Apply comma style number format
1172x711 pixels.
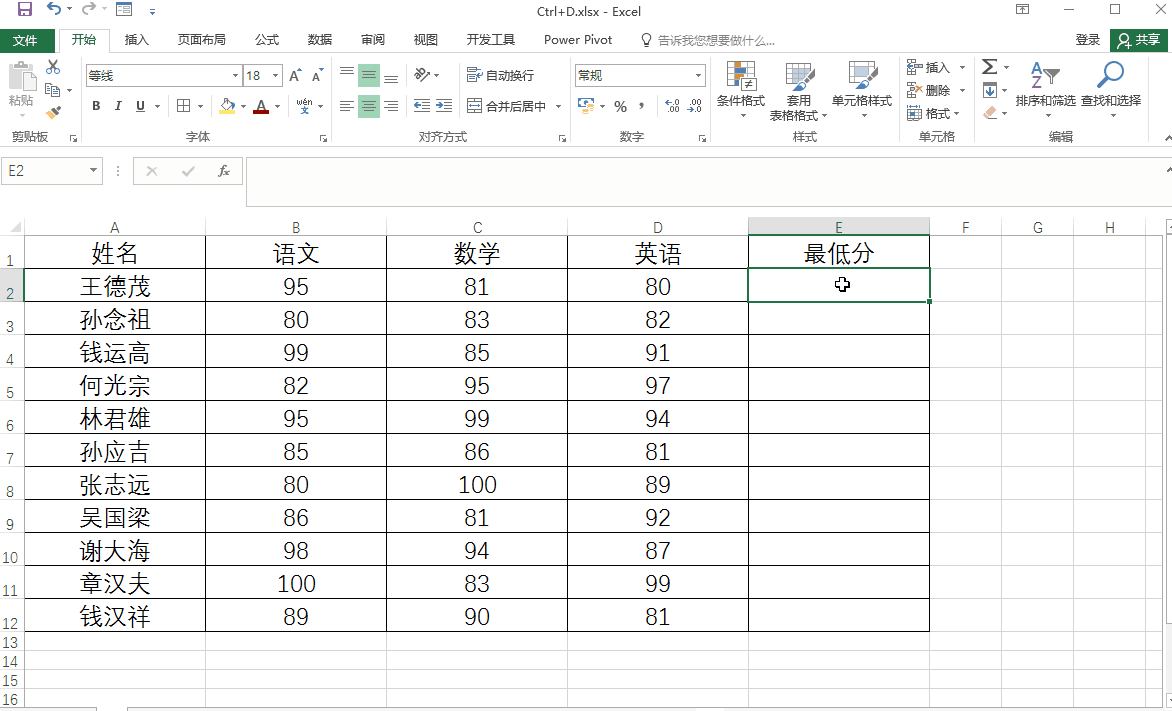pos(641,106)
